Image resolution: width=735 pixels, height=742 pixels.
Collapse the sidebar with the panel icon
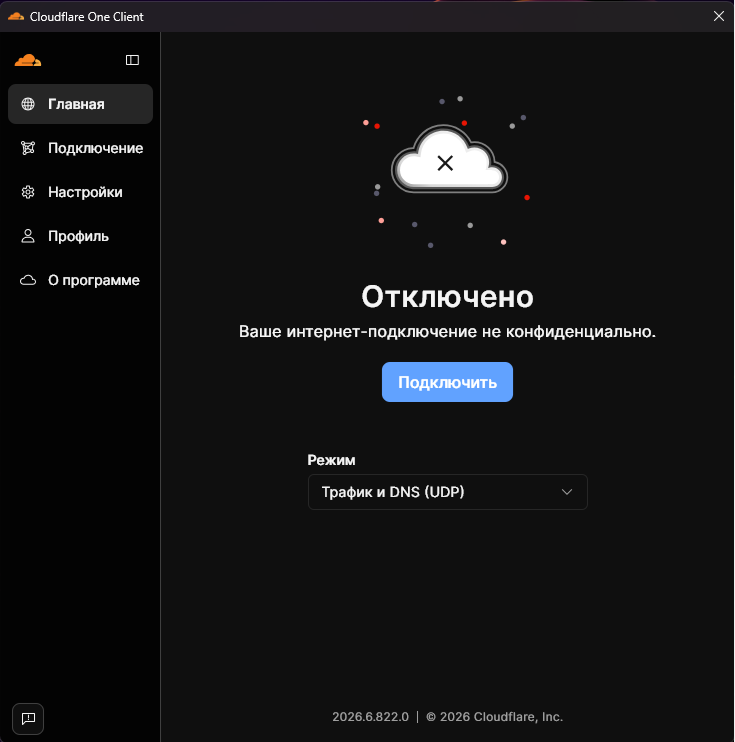(x=132, y=60)
